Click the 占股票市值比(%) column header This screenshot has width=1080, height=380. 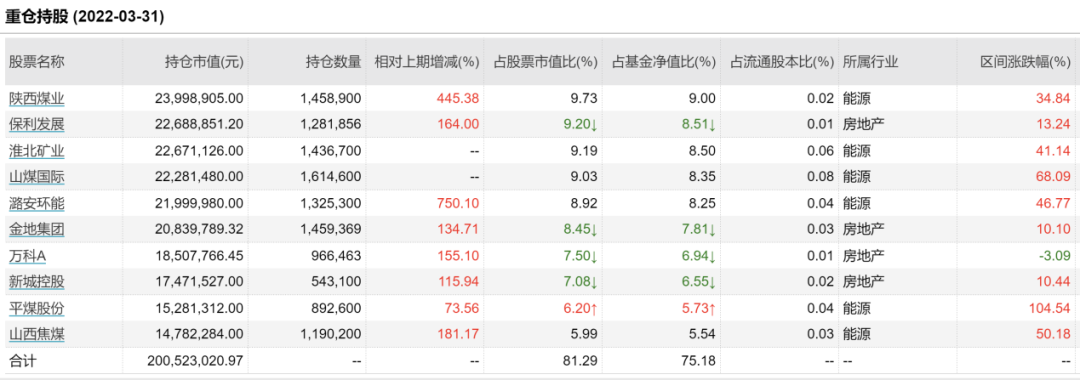click(546, 62)
